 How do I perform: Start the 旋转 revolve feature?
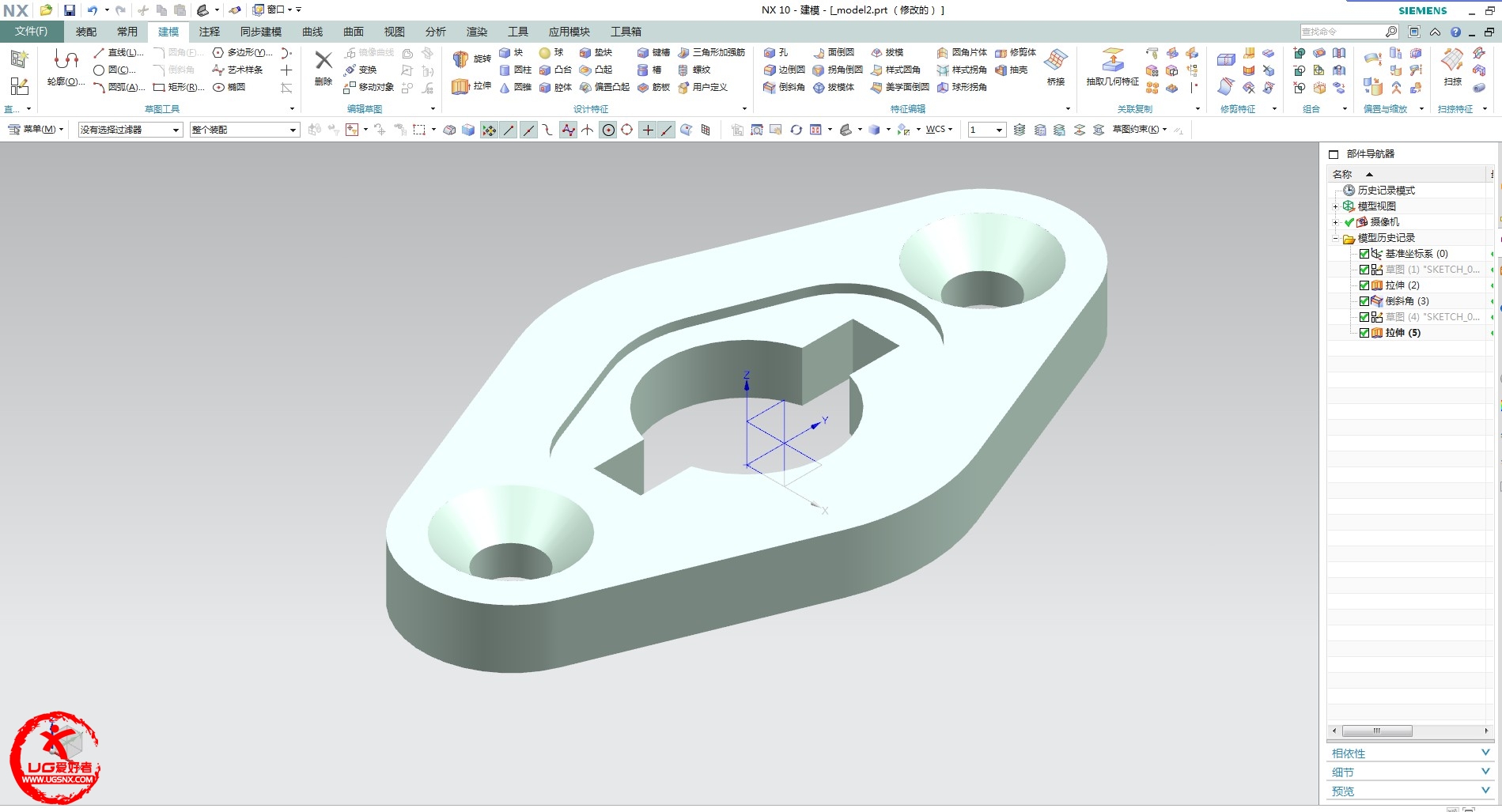[x=472, y=59]
